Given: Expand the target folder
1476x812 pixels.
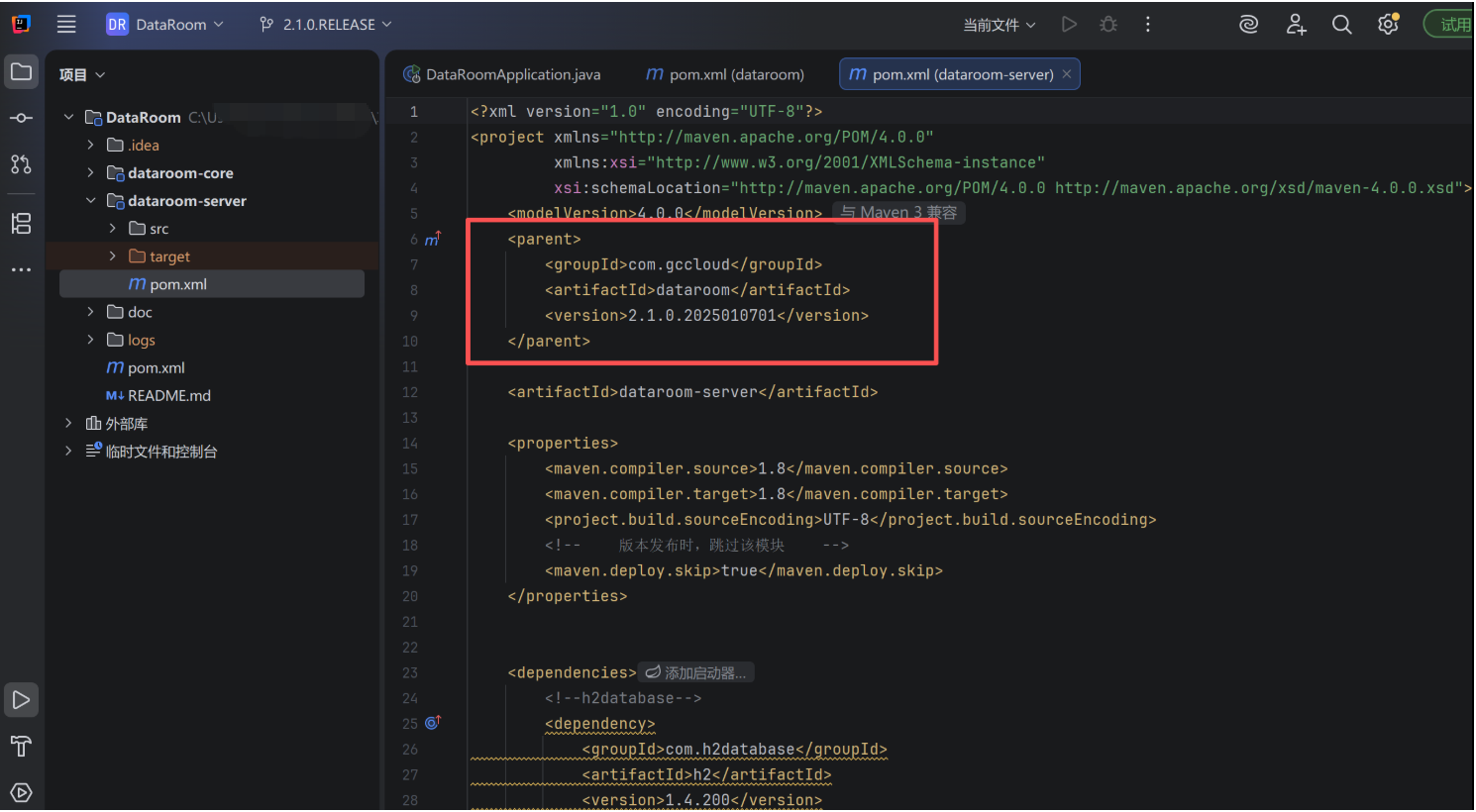Looking at the screenshot, I should coord(112,255).
